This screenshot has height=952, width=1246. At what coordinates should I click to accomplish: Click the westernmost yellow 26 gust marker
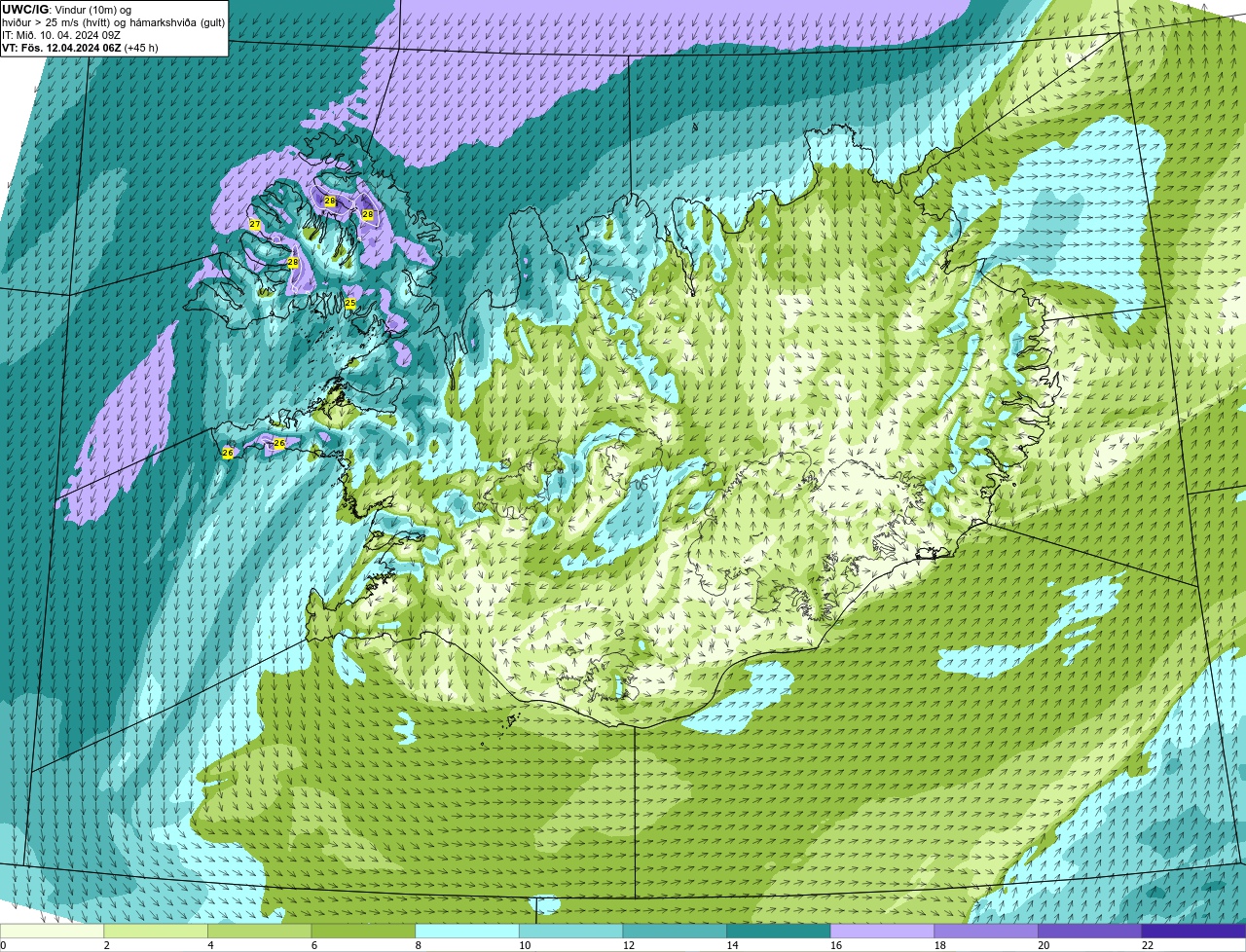[x=228, y=453]
